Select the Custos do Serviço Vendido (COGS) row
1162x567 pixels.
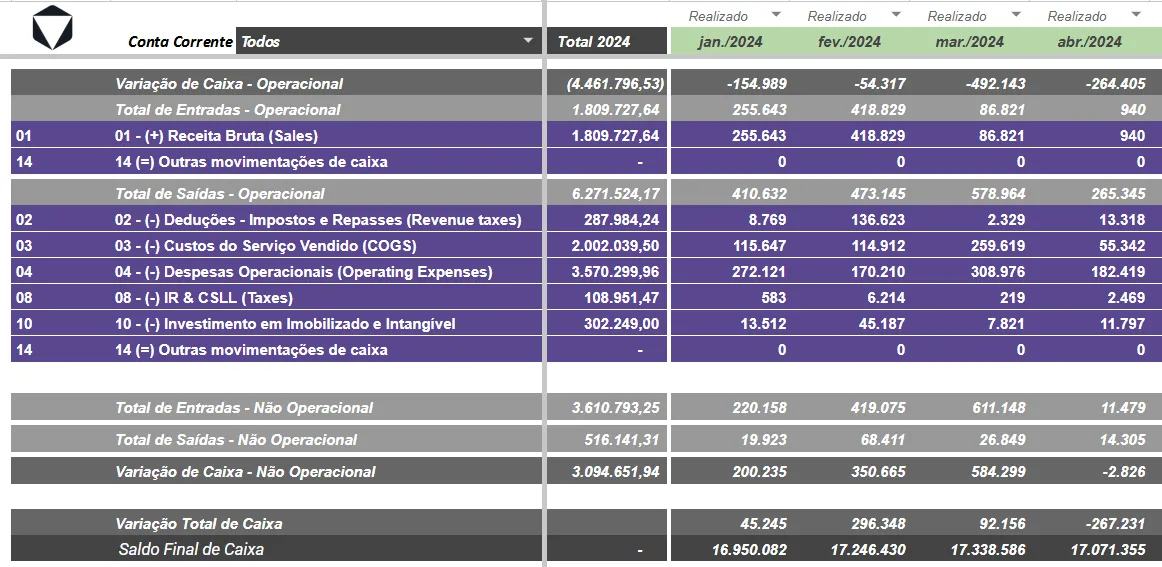click(x=276, y=245)
